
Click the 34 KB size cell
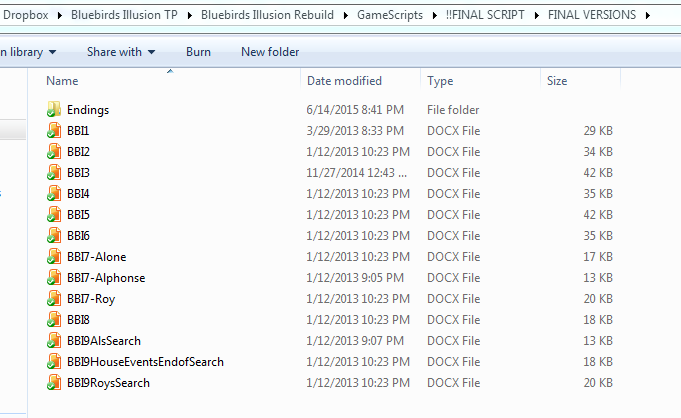pos(598,152)
